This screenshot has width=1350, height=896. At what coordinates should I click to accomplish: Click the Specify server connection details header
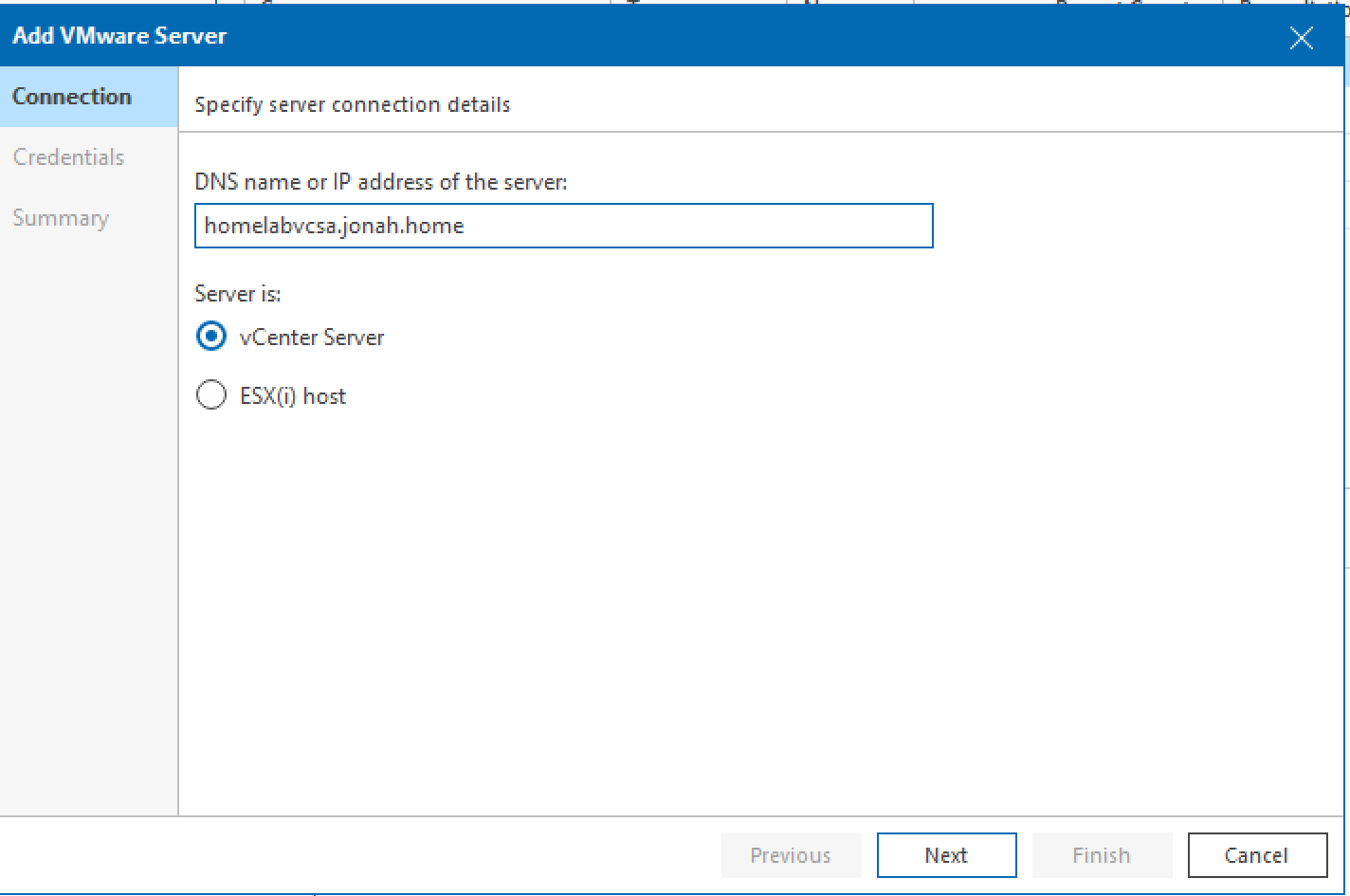tap(352, 104)
